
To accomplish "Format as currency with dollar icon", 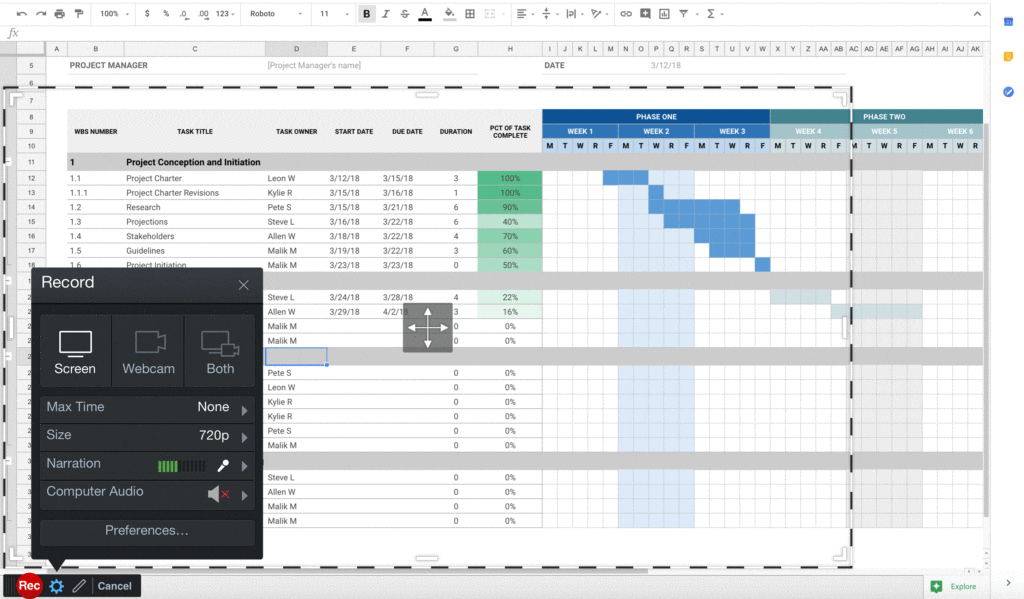I will coord(147,14).
